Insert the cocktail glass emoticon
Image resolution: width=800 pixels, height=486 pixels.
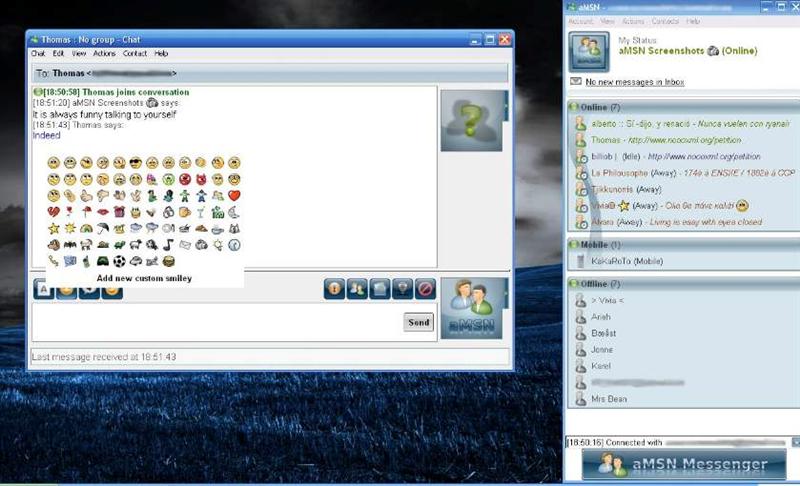point(201,212)
